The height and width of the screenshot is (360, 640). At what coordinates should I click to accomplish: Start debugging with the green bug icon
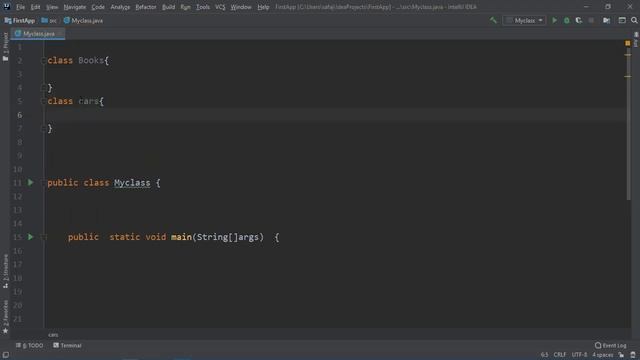567,20
